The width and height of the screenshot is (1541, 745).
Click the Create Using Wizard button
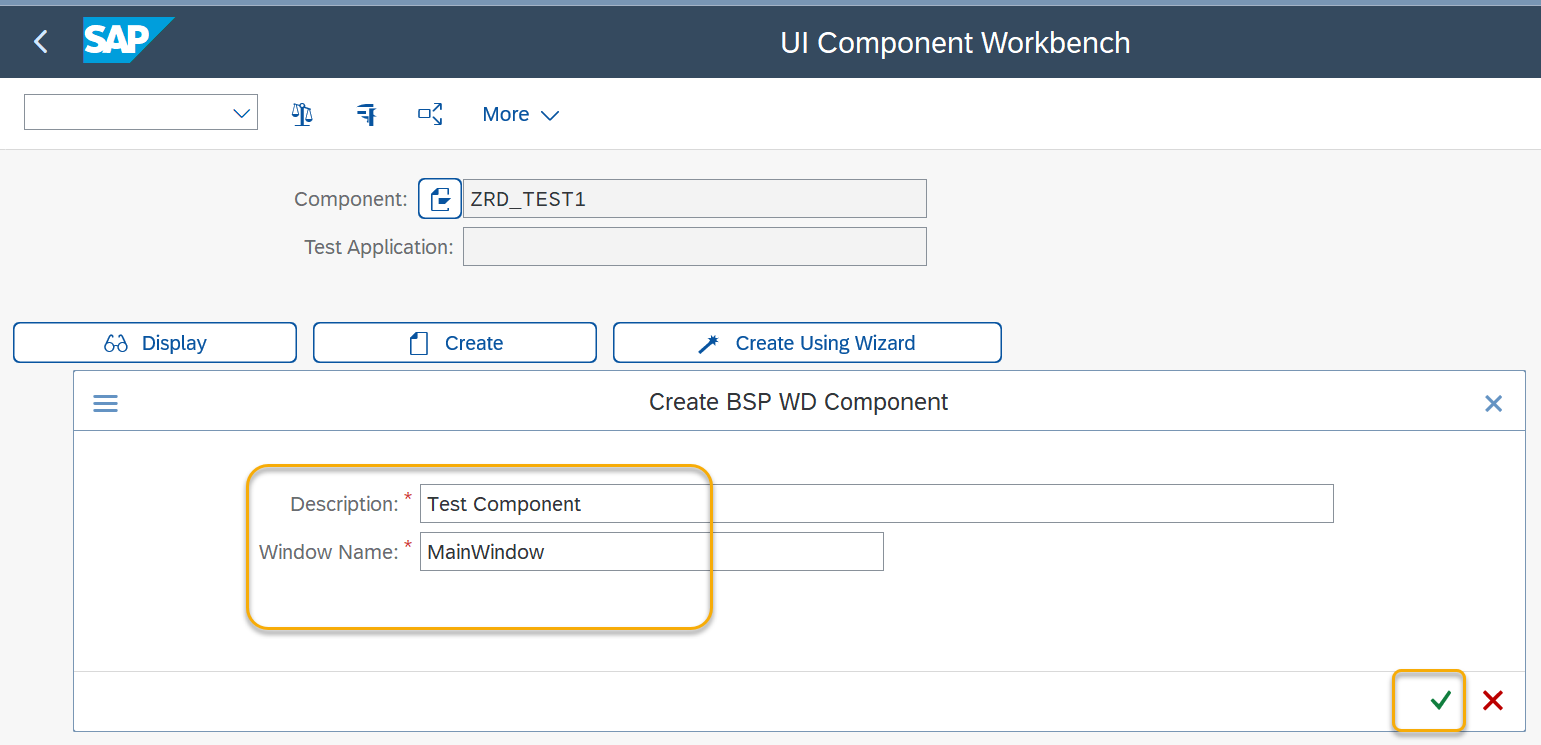tap(806, 342)
